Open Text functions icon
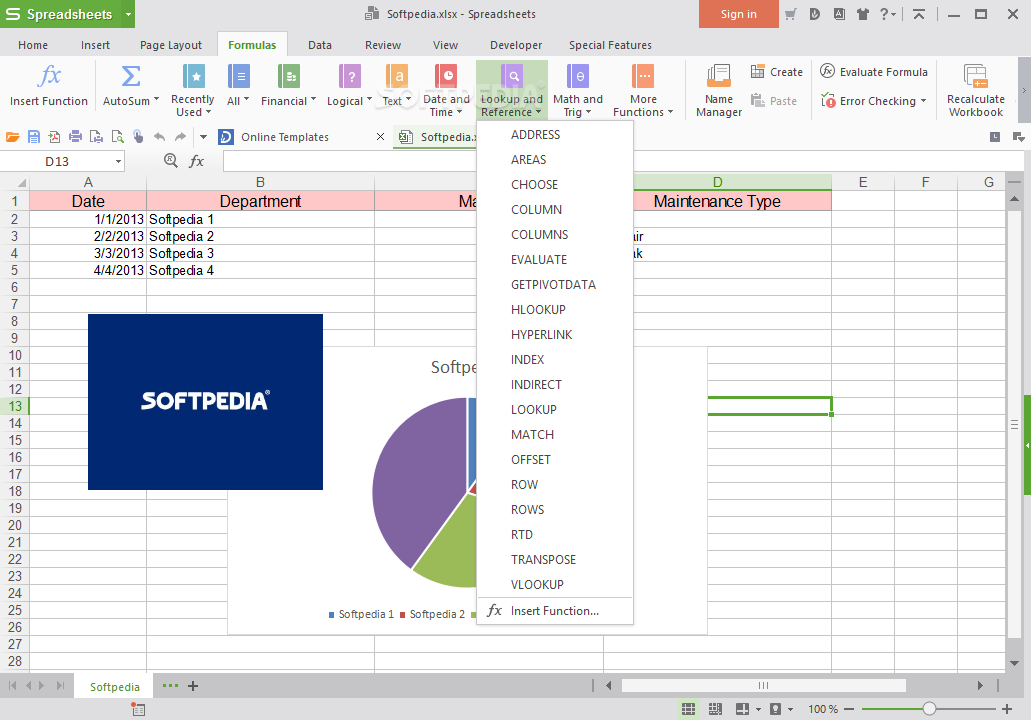This screenshot has height=720, width=1031. click(x=396, y=76)
